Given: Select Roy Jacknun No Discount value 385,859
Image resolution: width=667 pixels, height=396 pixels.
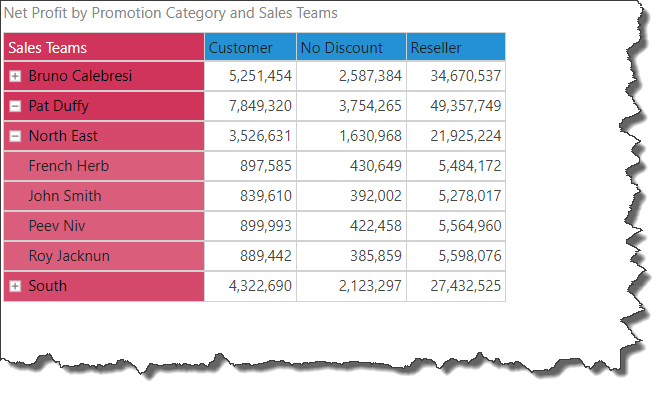Looking at the screenshot, I should coord(376,256).
